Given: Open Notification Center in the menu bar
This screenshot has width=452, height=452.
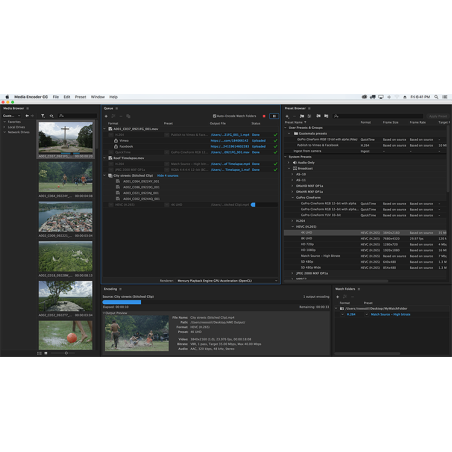Looking at the screenshot, I should (x=445, y=97).
